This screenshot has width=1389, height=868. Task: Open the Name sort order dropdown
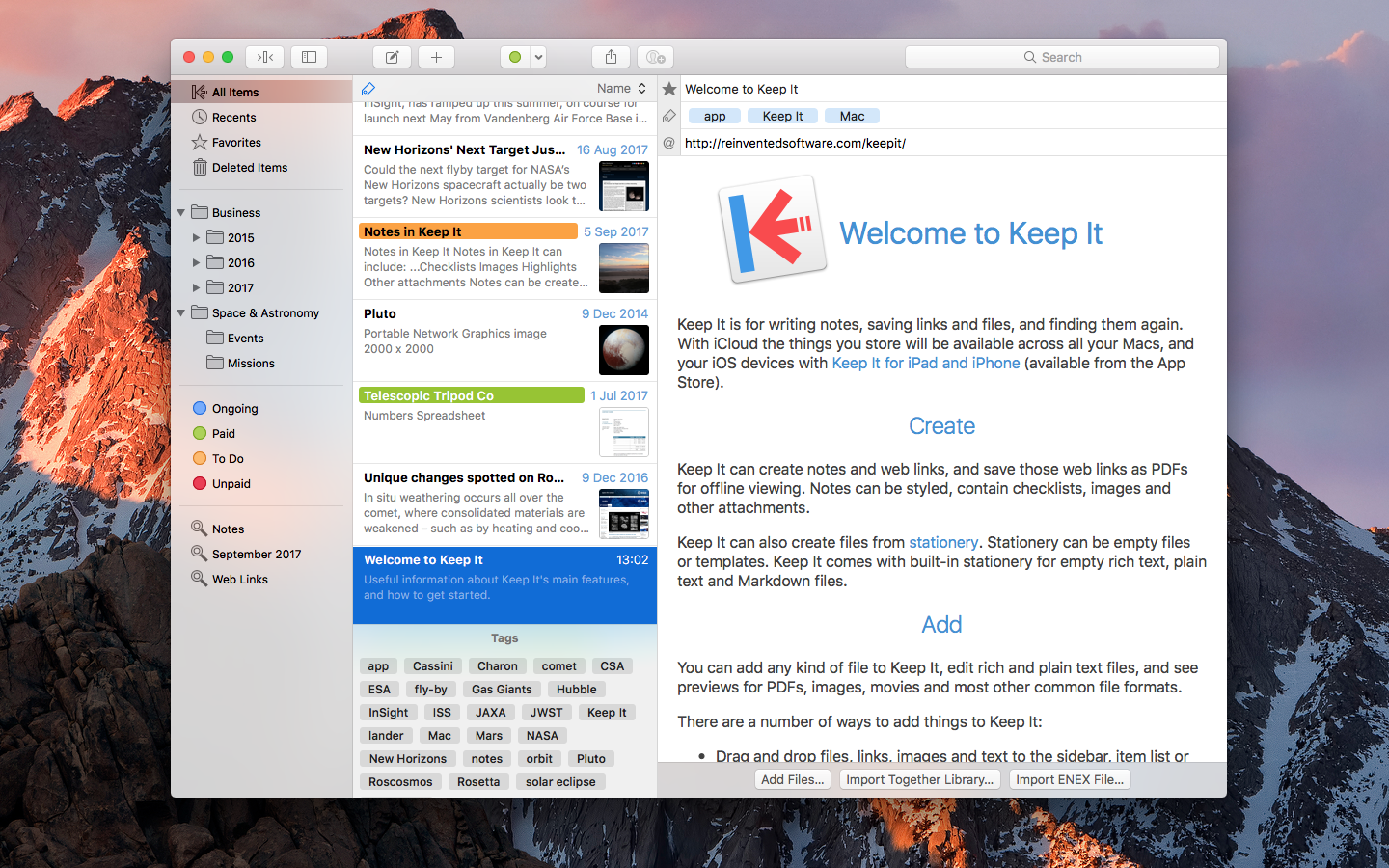click(621, 88)
